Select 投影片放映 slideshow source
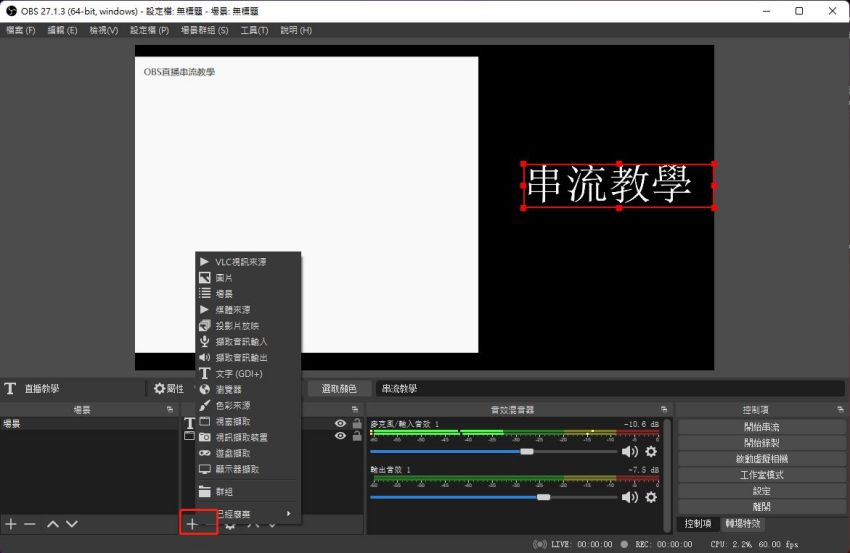The width and height of the screenshot is (850, 553). click(x=248, y=326)
